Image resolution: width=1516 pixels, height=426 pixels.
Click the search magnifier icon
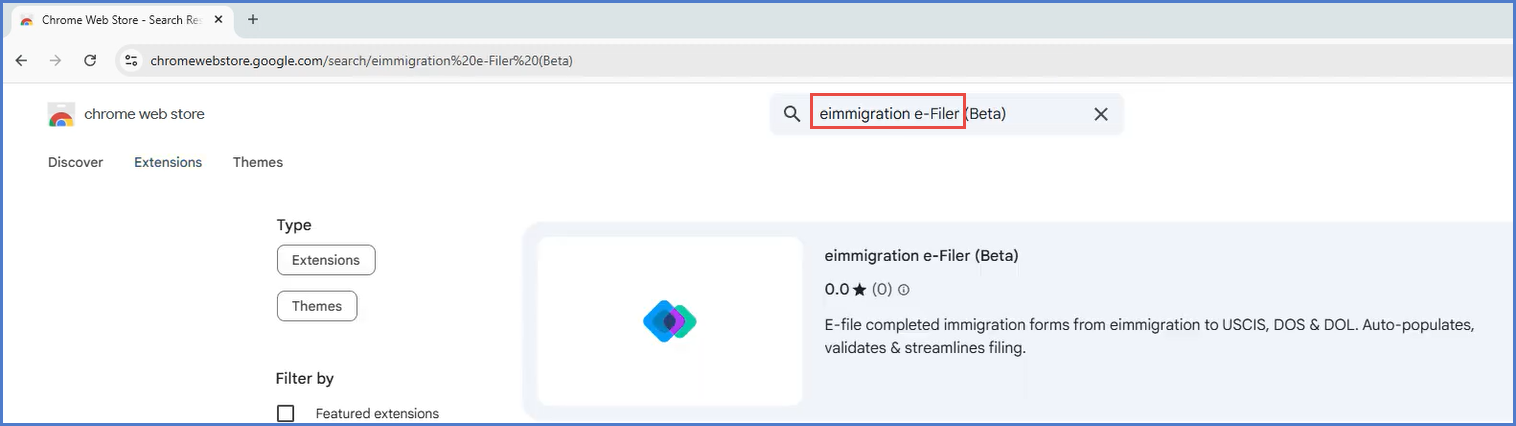tap(792, 114)
